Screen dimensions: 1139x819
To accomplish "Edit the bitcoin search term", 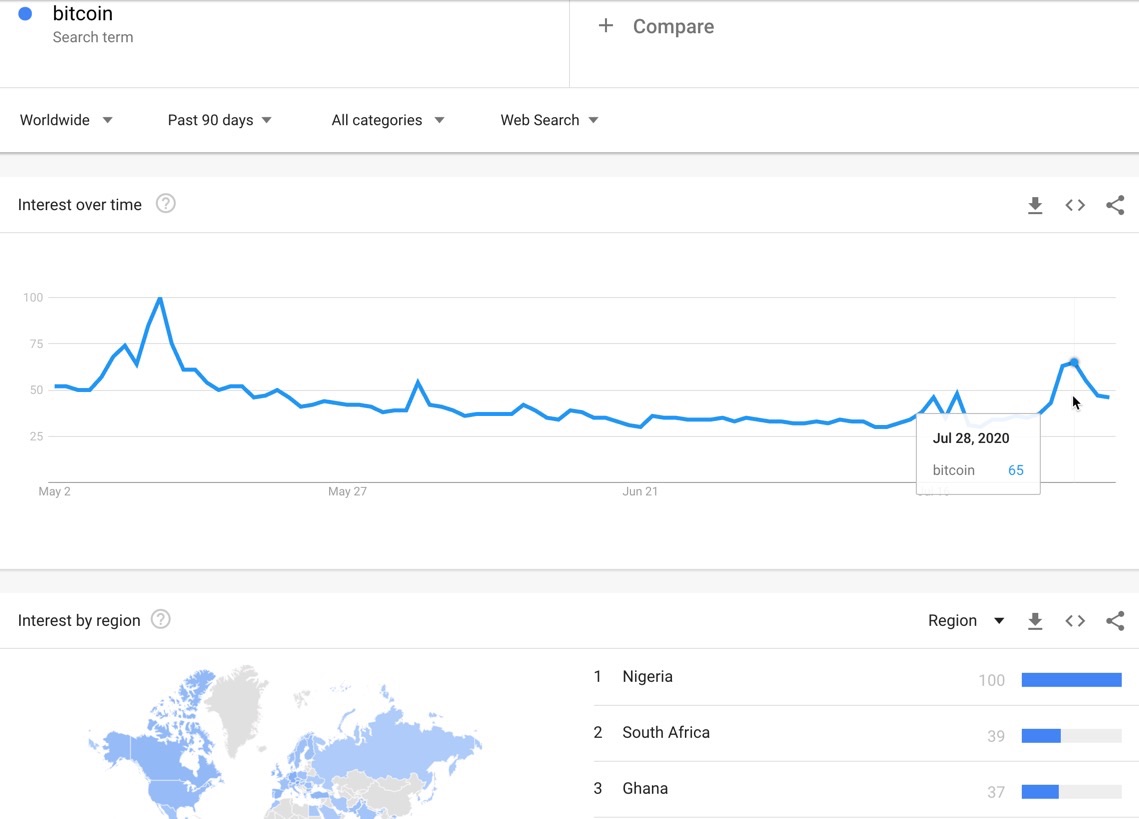I will 83,14.
